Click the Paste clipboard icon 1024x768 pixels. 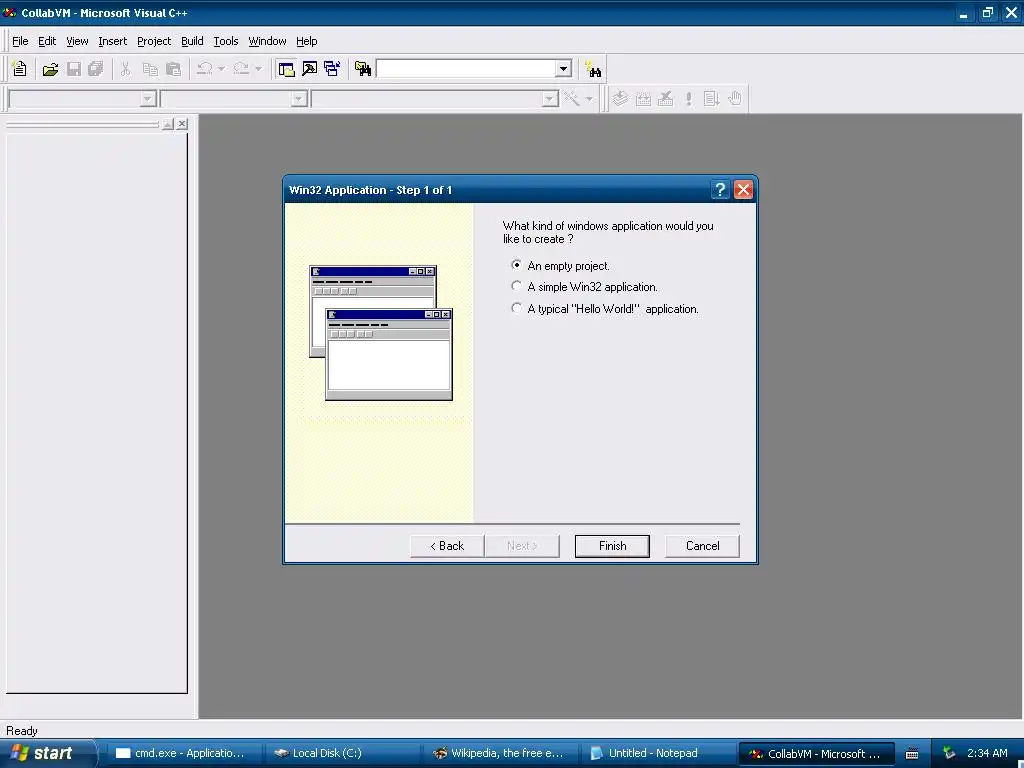pyautogui.click(x=173, y=69)
